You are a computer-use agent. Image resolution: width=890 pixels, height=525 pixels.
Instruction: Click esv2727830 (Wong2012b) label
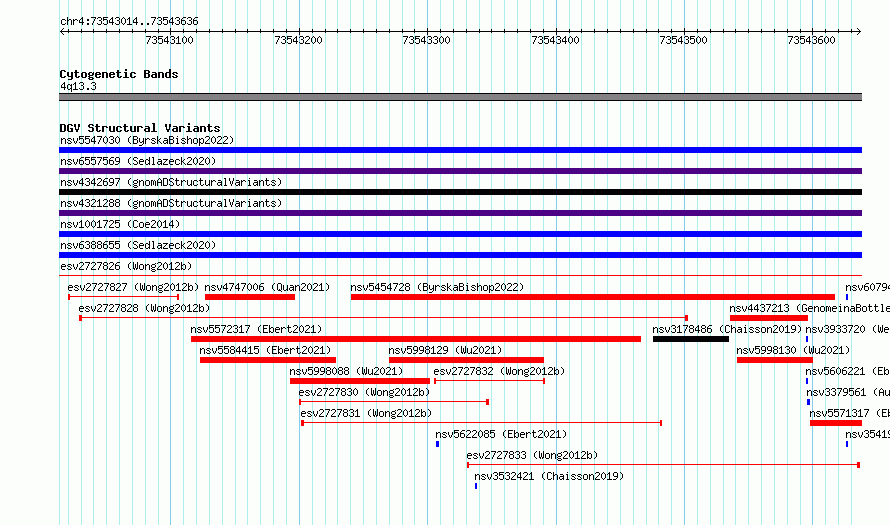coord(364,392)
